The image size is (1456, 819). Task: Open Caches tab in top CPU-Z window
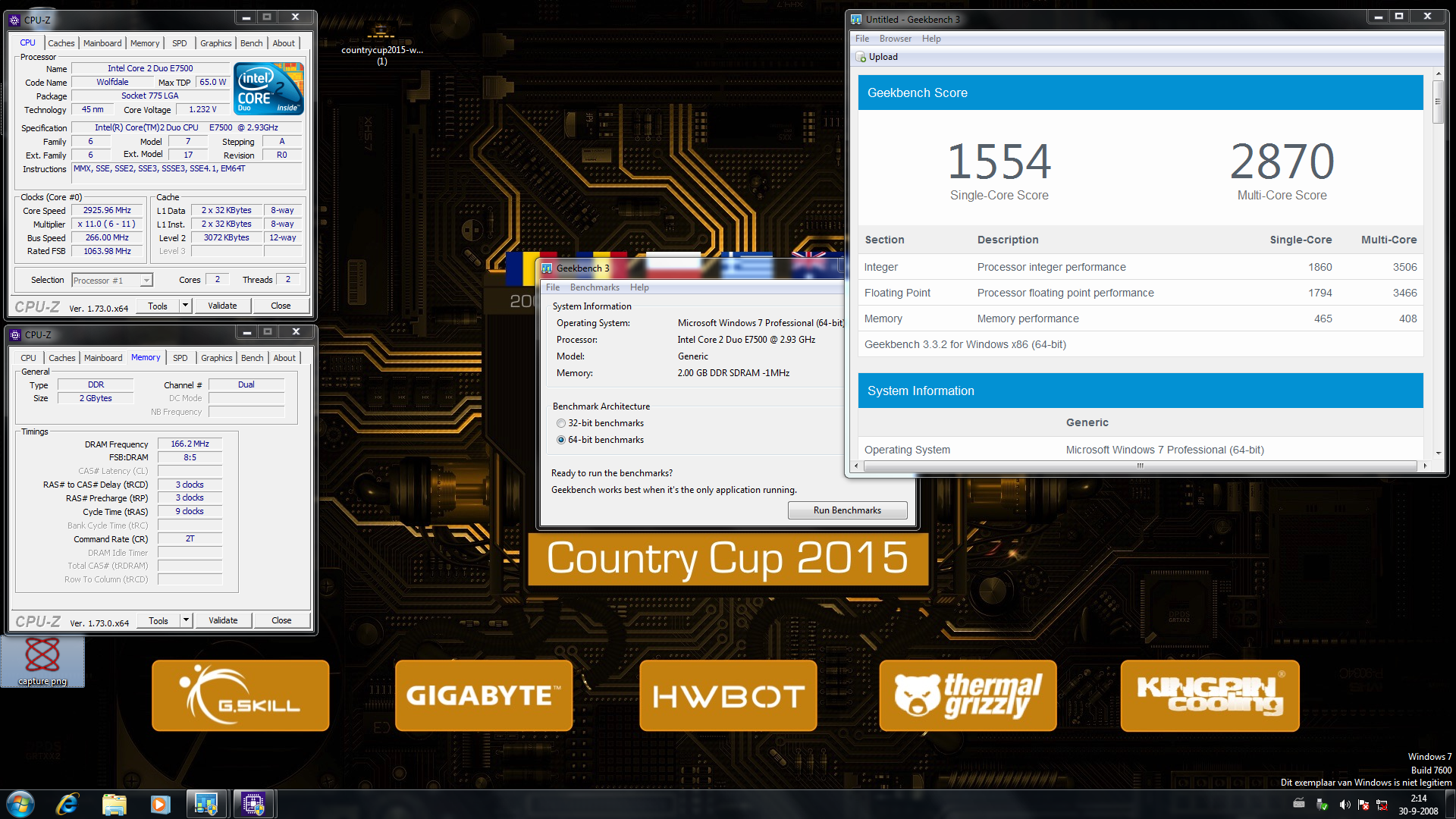61,43
